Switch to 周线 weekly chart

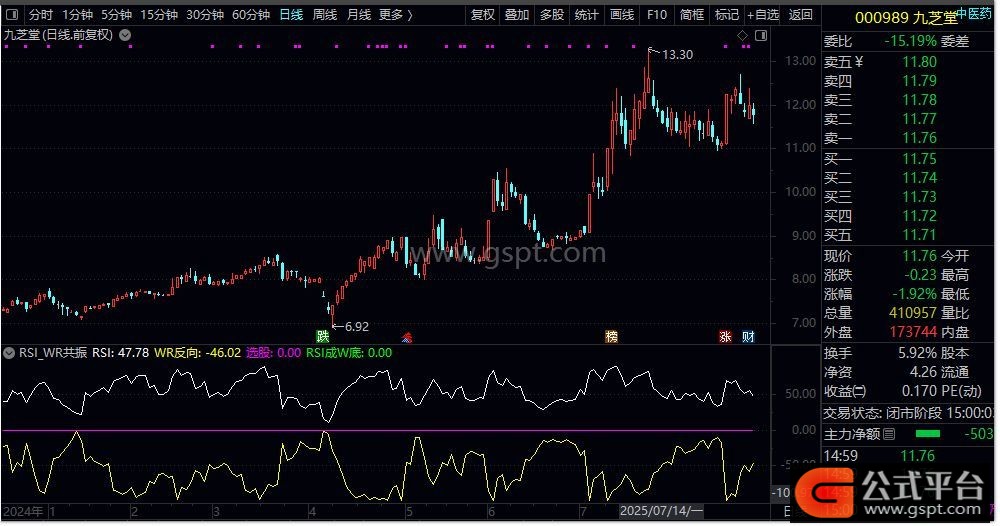pyautogui.click(x=325, y=14)
